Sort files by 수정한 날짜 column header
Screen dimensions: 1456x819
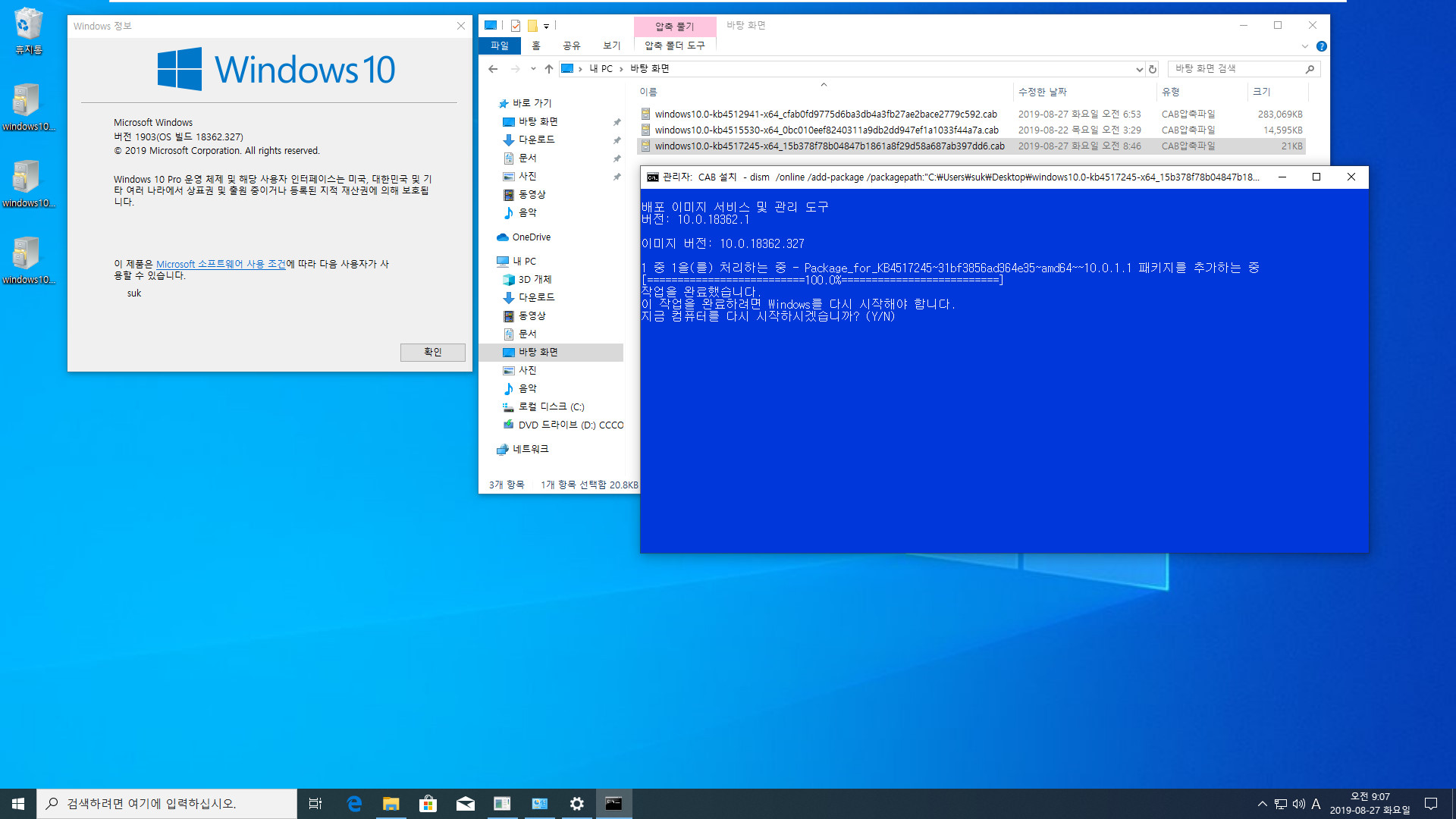click(1043, 92)
